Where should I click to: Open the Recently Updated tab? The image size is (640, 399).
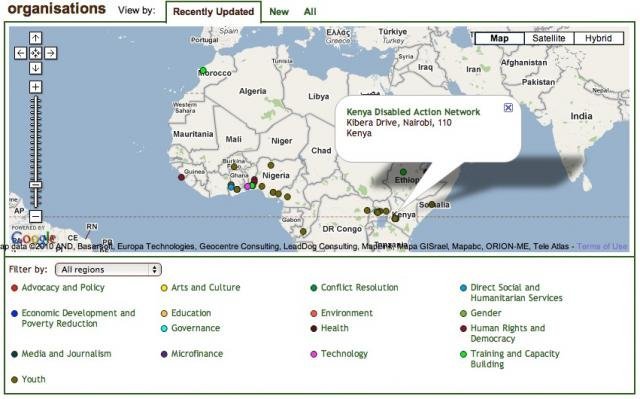pyautogui.click(x=213, y=11)
